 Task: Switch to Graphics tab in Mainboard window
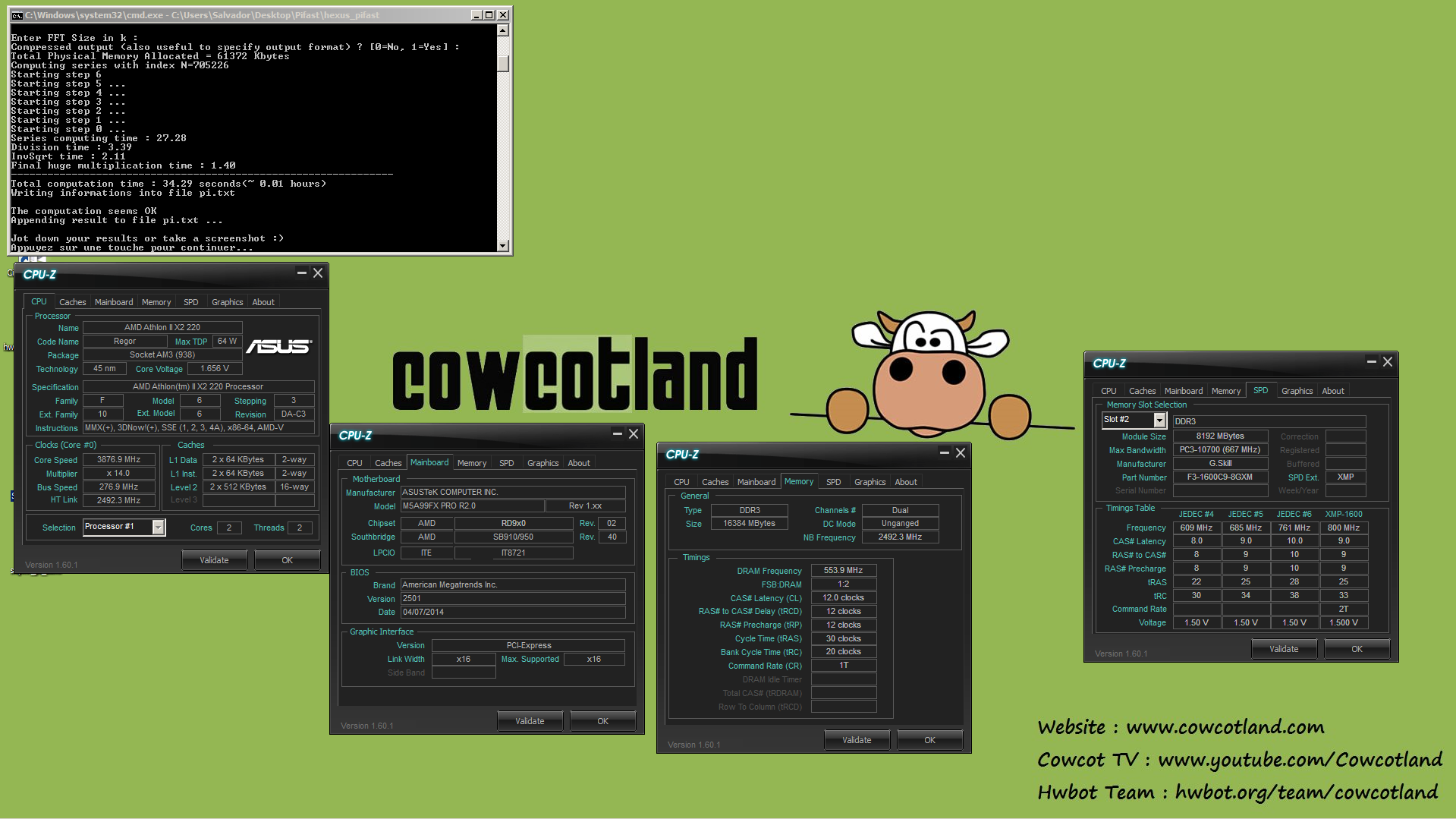543,463
